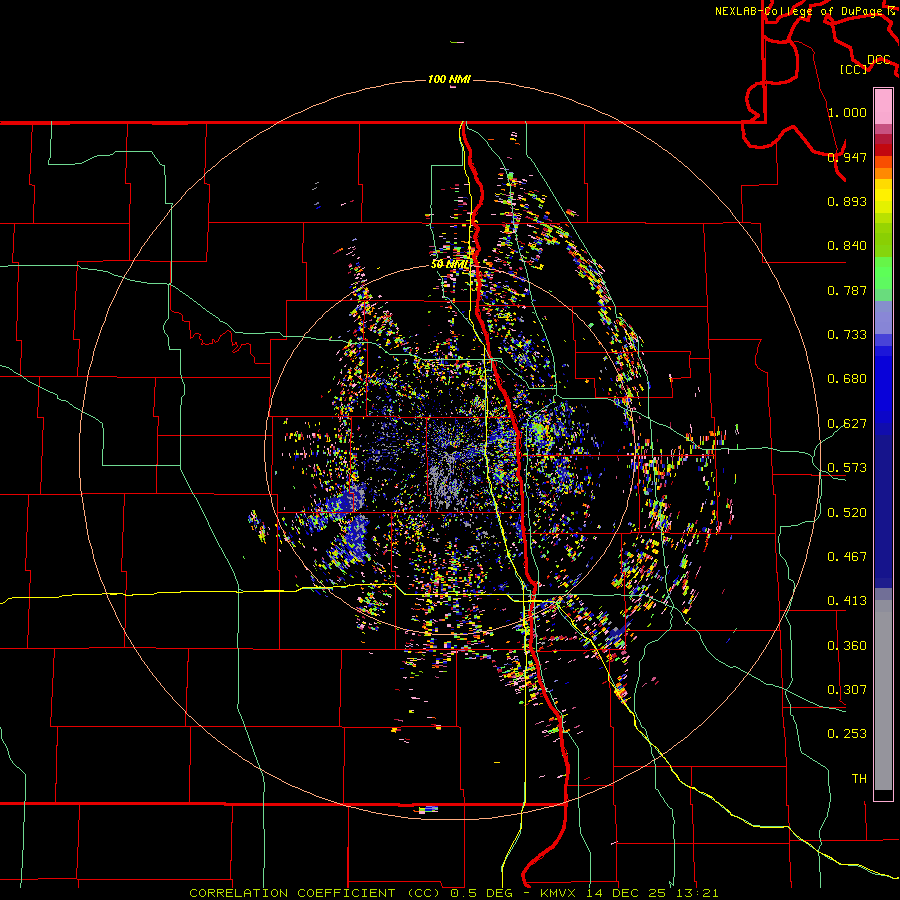Pick the lavender segment of color bar
Viewport: 900px width, 900px height.
[x=883, y=318]
